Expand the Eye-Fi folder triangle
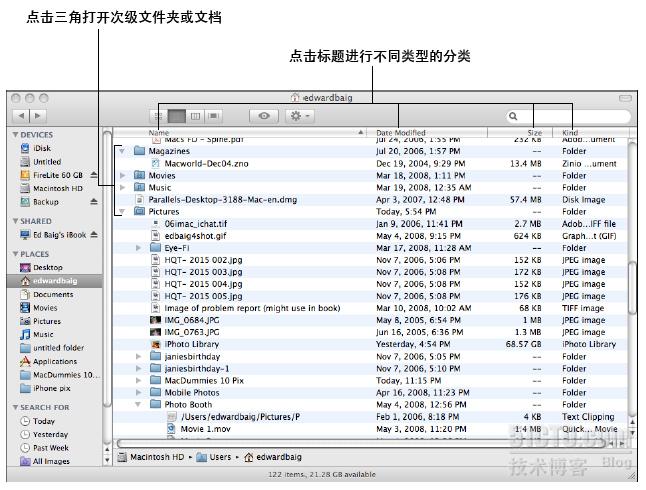This screenshot has height=490, width=646. (139, 248)
